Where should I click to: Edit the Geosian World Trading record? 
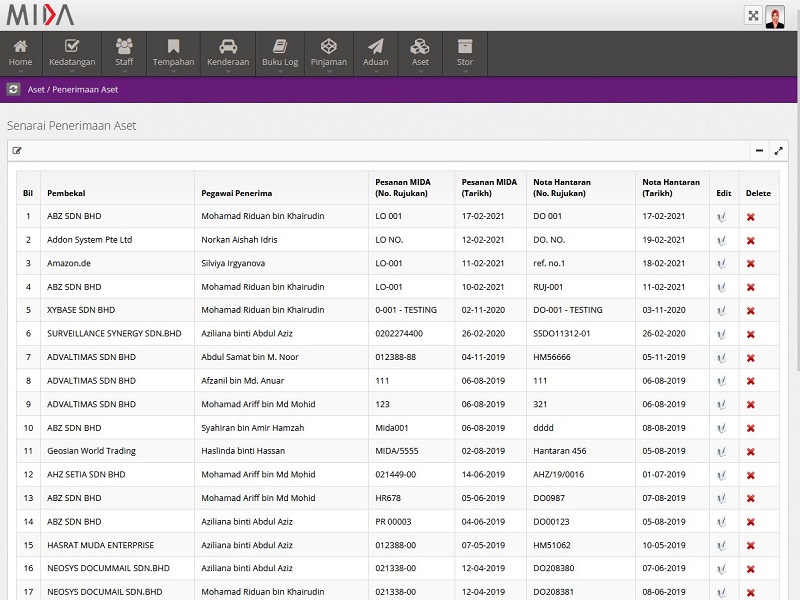pos(721,451)
